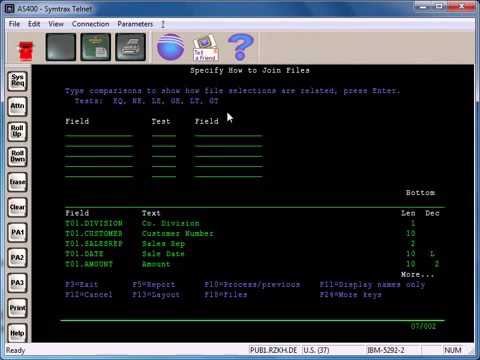Open the View menu
Screen dimensions: 480x360
click(56, 24)
